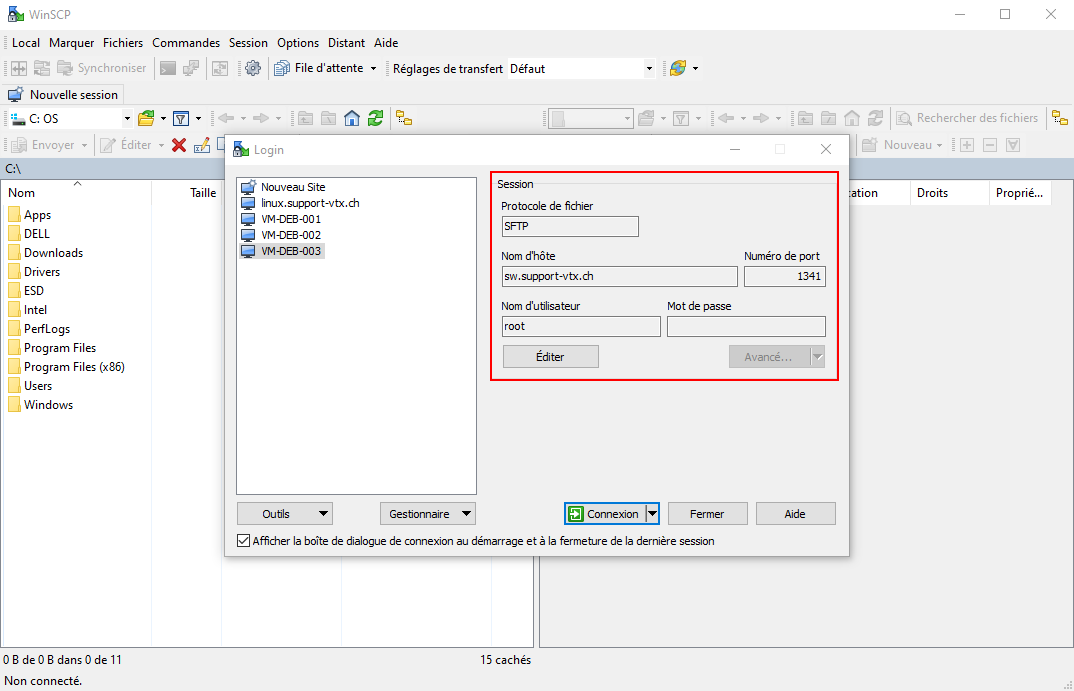Click the Éditer button in Session group
The image size is (1074, 691).
pos(551,357)
